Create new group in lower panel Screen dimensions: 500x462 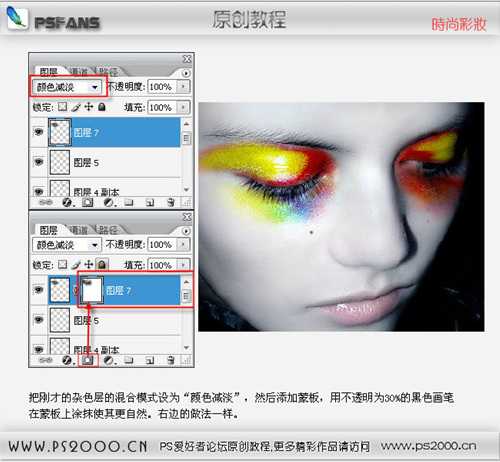(x=129, y=360)
